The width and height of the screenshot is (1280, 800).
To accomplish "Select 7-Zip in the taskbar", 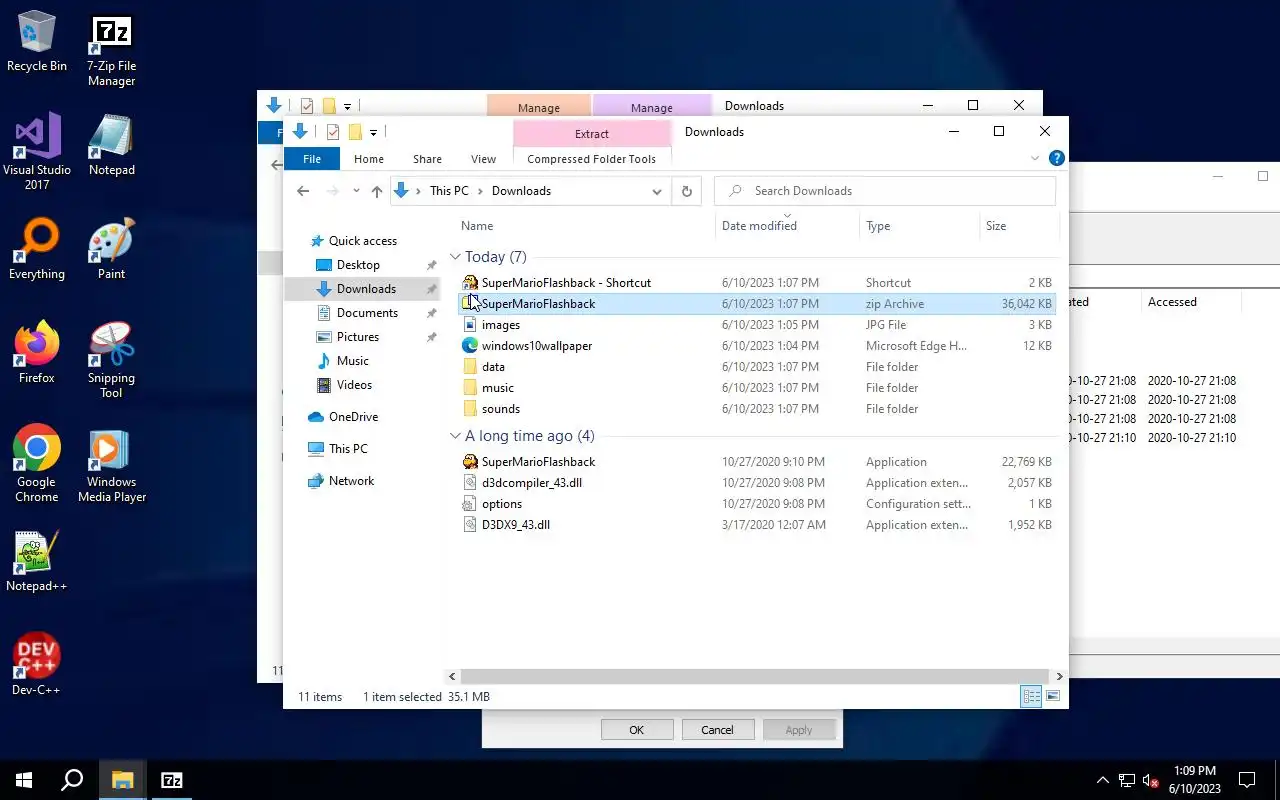I will [171, 780].
